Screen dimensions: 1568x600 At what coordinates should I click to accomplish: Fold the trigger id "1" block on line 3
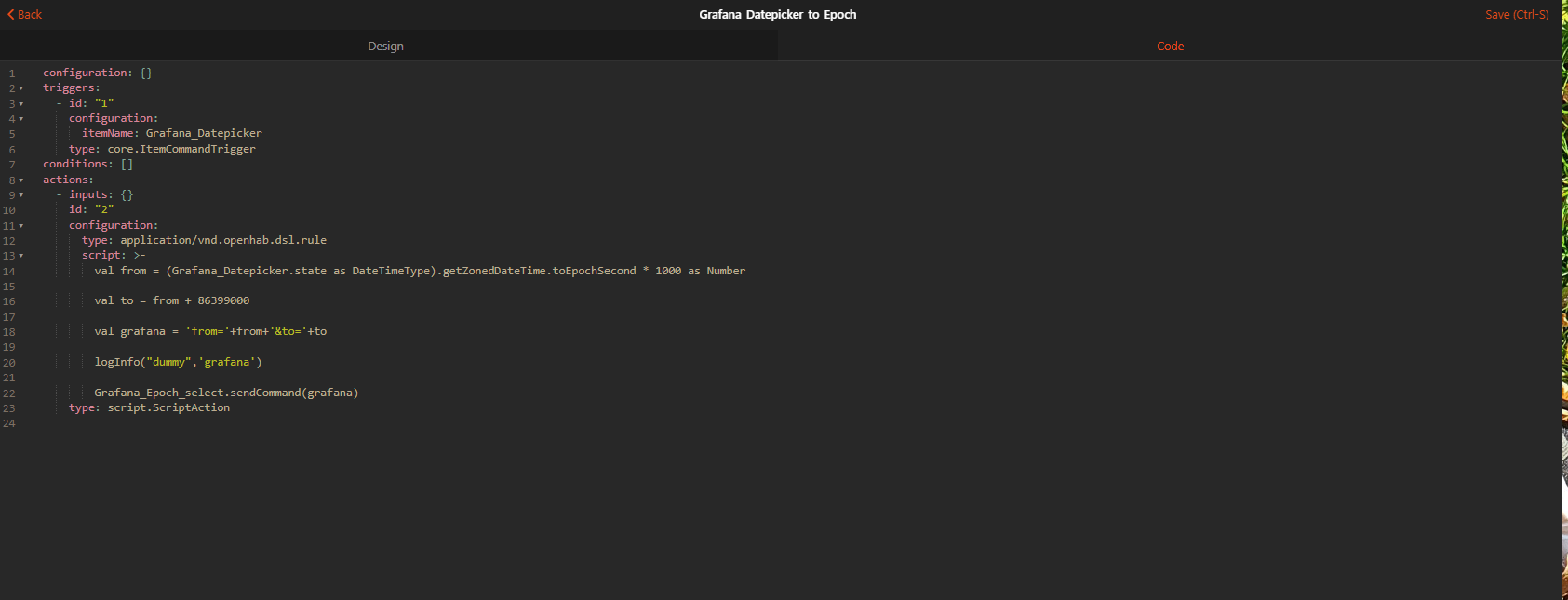pyautogui.click(x=21, y=104)
